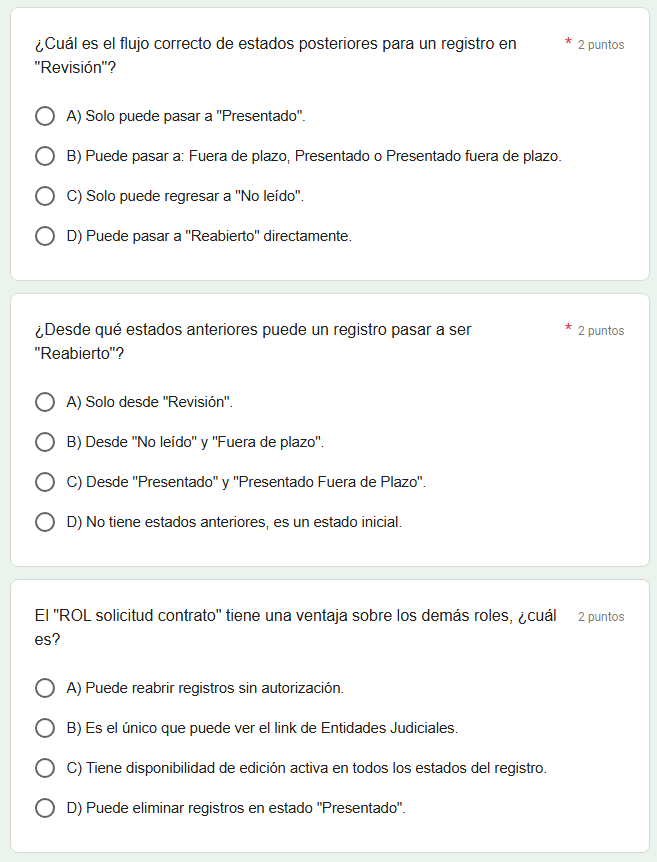Choose B) Fuera de plazo, Presentado option

[45, 156]
